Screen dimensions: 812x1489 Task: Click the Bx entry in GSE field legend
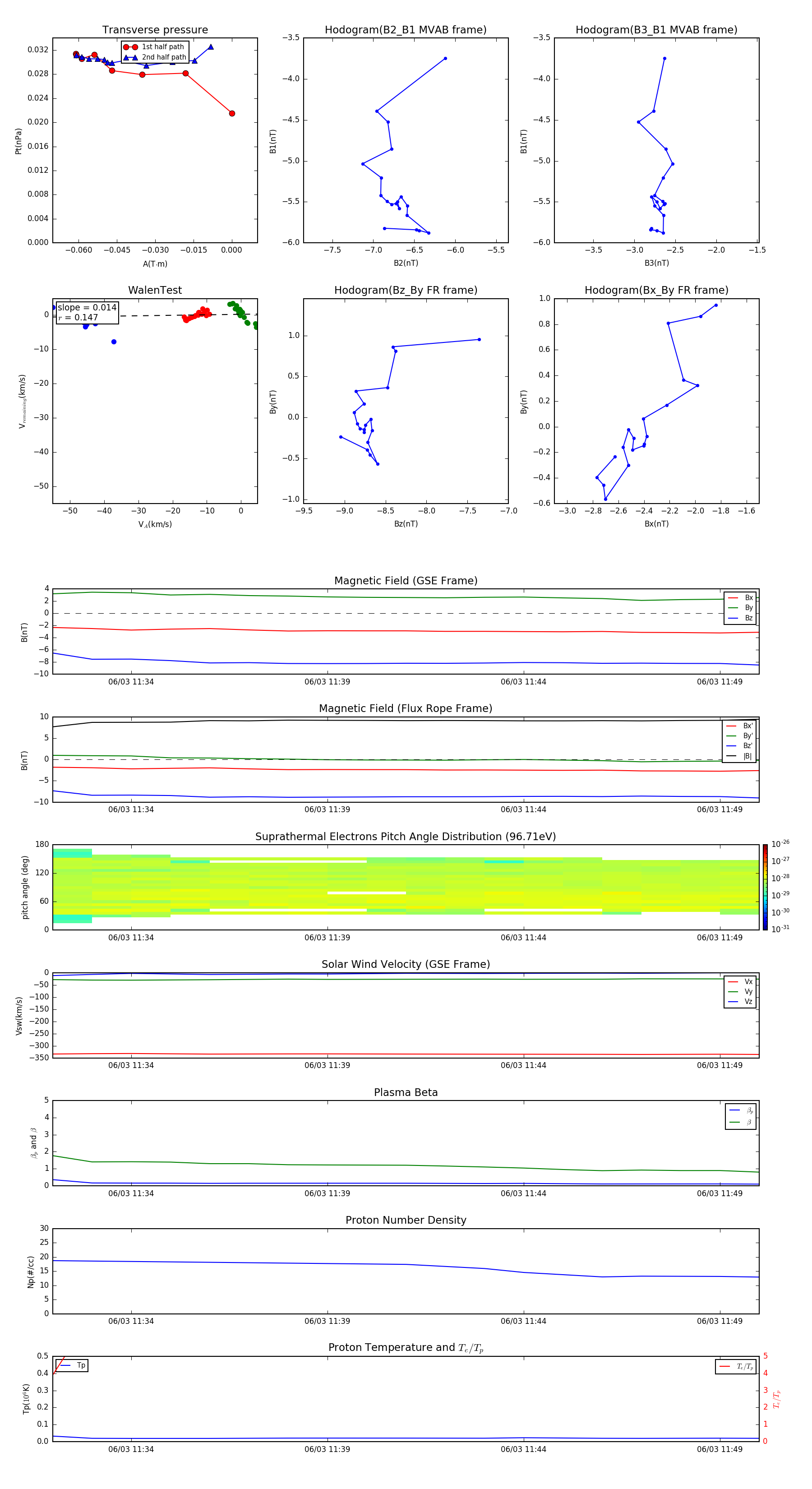[x=740, y=598]
